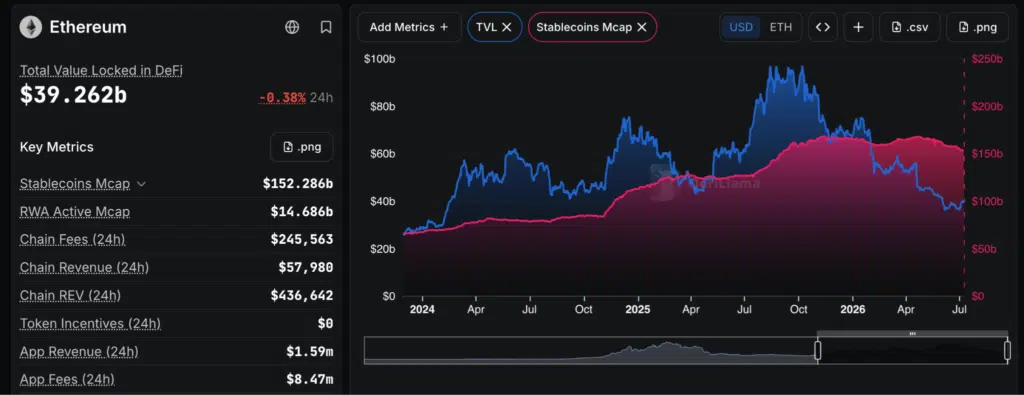
Task: Remove the Stablecoins Mcap metric chip
Action: (x=642, y=27)
